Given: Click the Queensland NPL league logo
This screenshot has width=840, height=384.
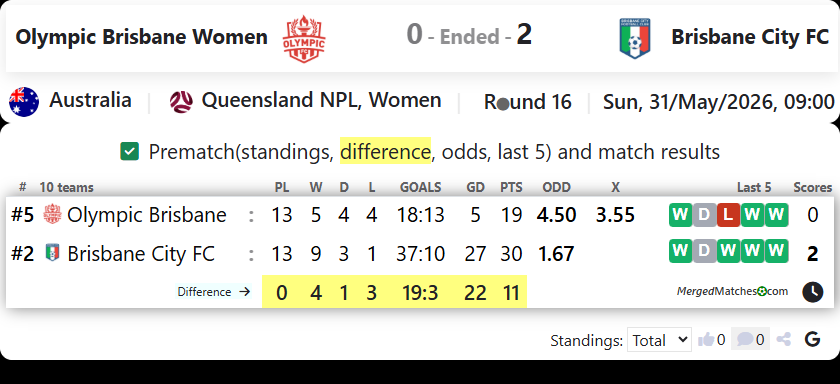Looking at the screenshot, I should (x=182, y=102).
